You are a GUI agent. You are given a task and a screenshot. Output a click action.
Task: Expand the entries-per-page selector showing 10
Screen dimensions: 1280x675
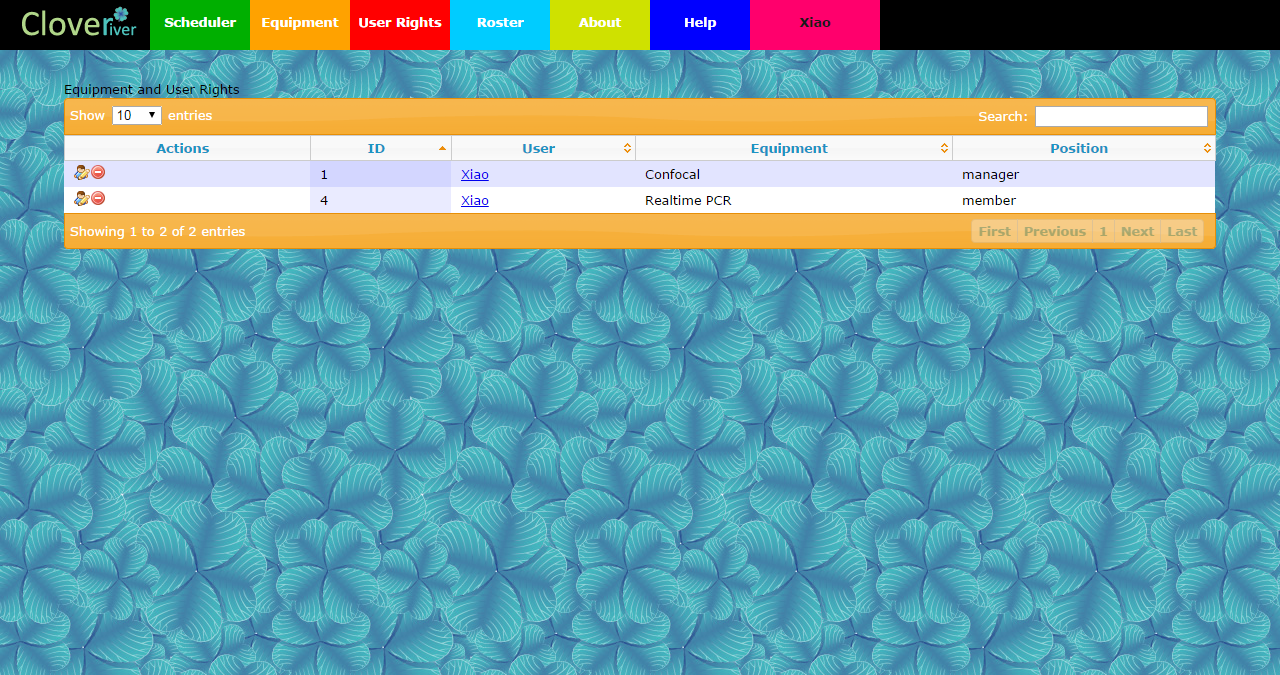137,115
